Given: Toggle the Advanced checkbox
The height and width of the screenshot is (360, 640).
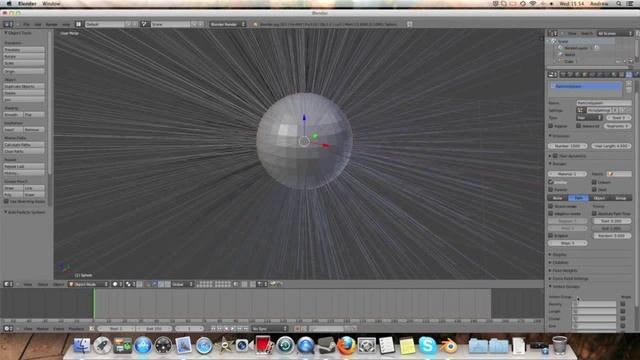Looking at the screenshot, I should tap(578, 126).
